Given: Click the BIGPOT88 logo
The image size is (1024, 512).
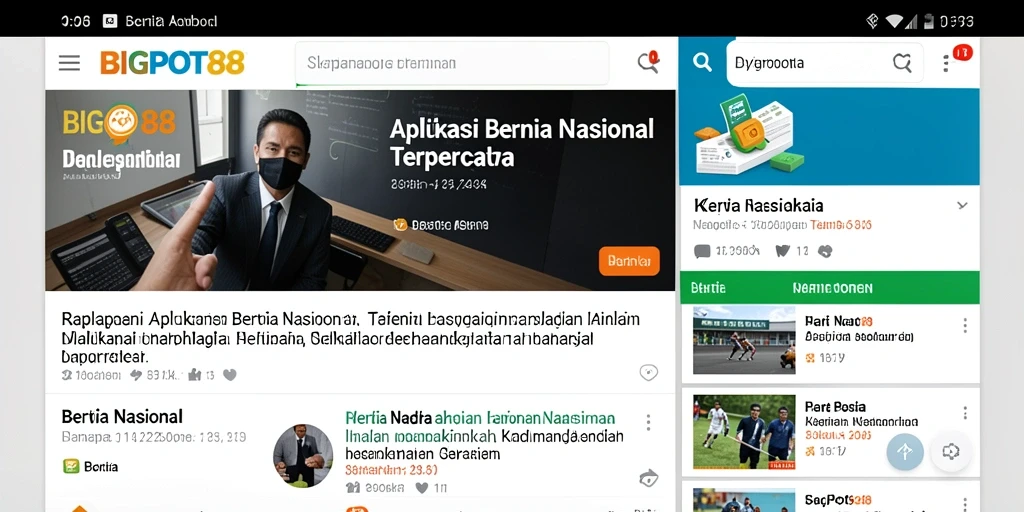Looking at the screenshot, I should (172, 63).
